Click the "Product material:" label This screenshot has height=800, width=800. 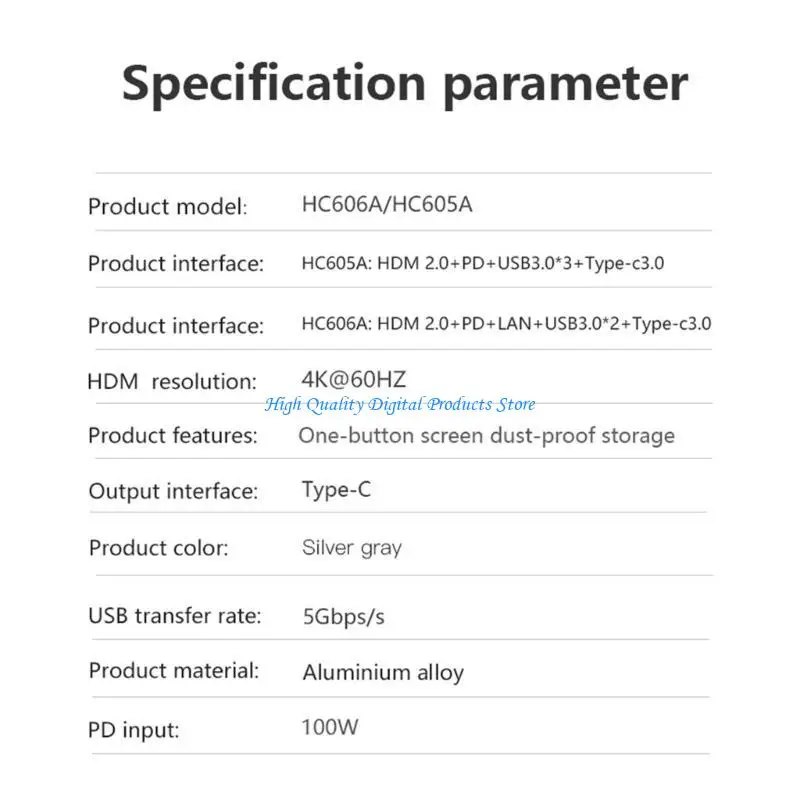[174, 670]
